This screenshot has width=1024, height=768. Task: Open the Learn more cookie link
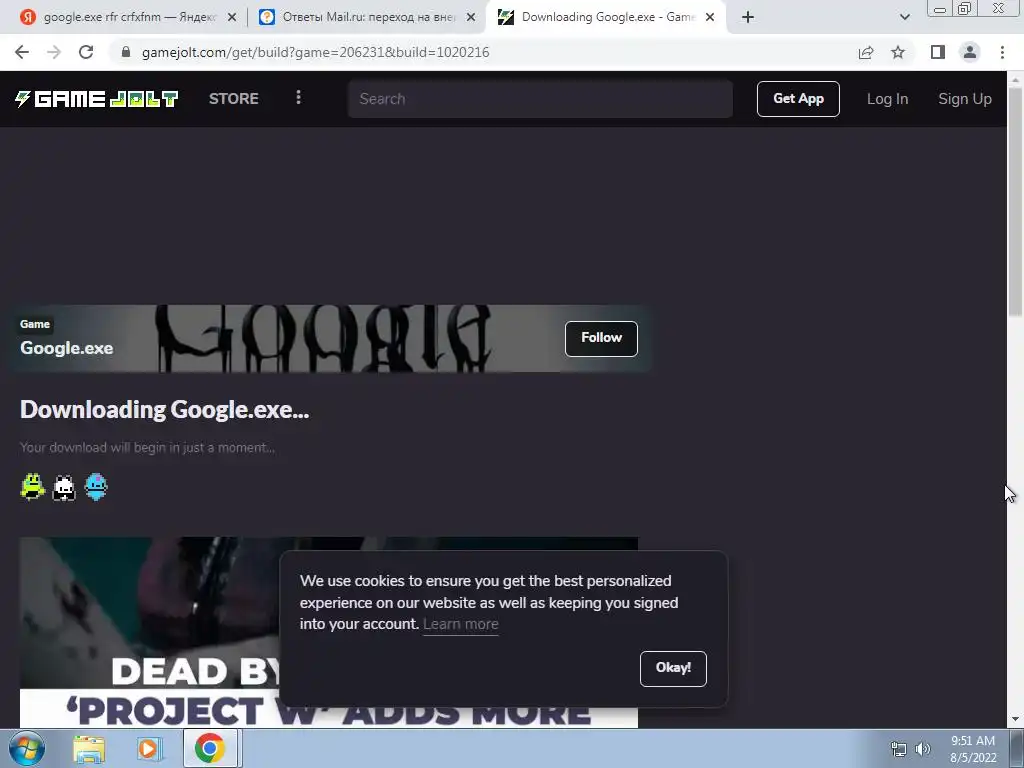[460, 624]
